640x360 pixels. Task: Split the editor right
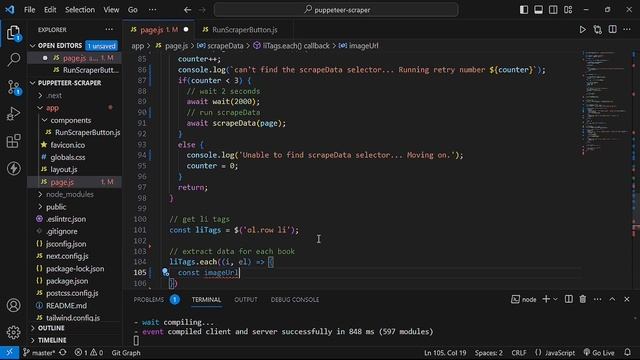pos(613,29)
